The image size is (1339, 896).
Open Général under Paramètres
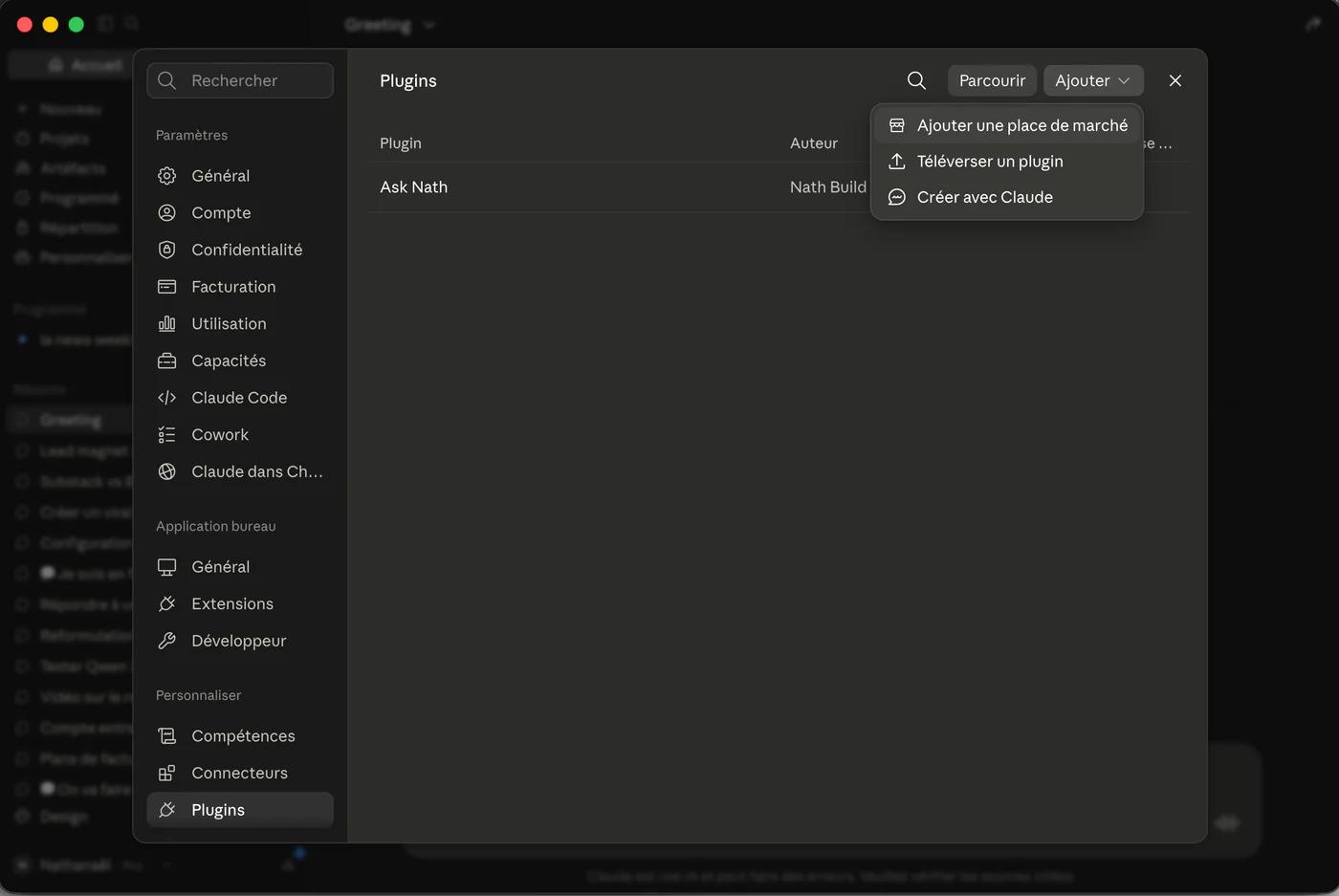240,176
